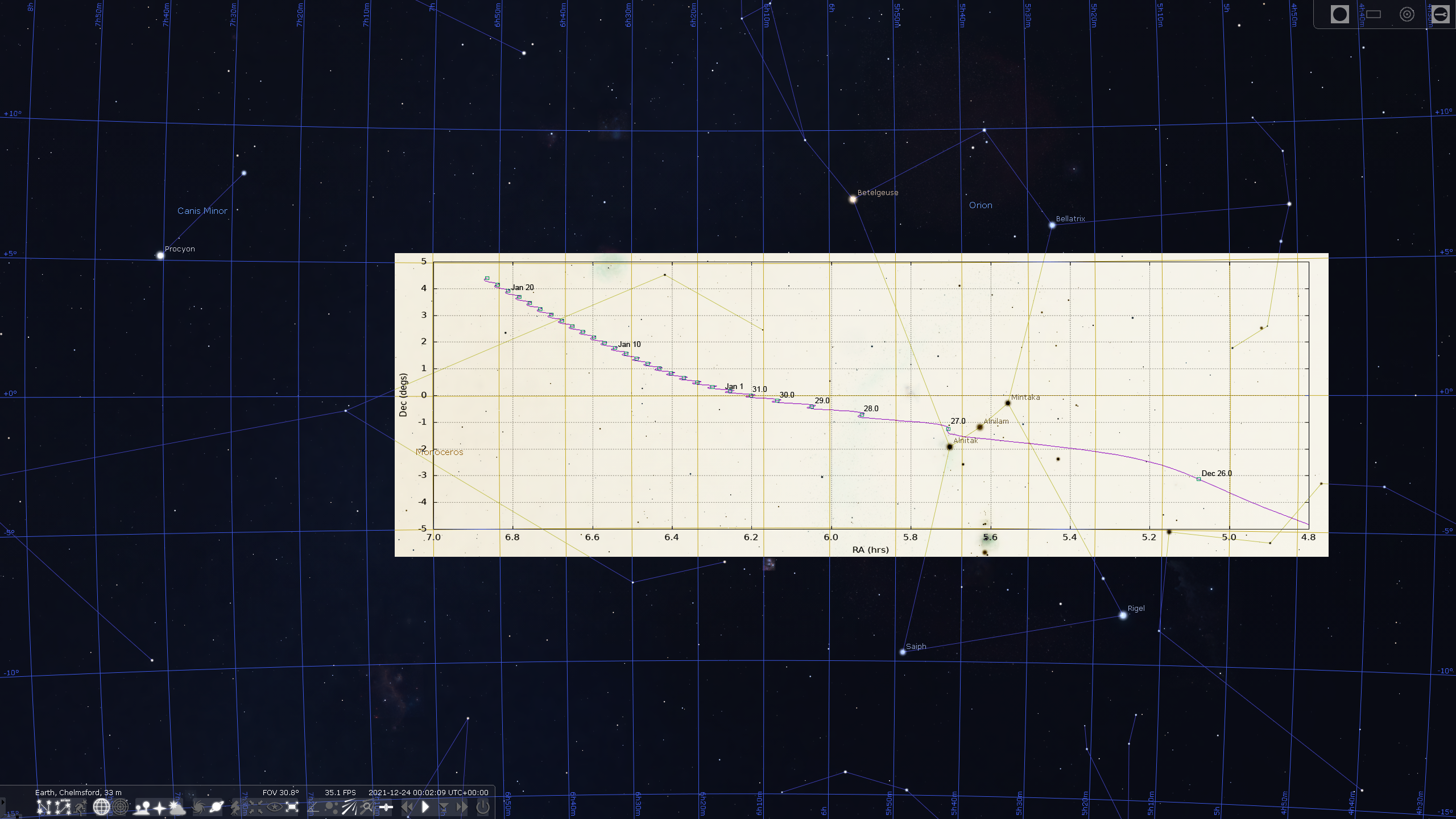Select the star Alnitak
The image size is (1456, 819).
point(949,447)
